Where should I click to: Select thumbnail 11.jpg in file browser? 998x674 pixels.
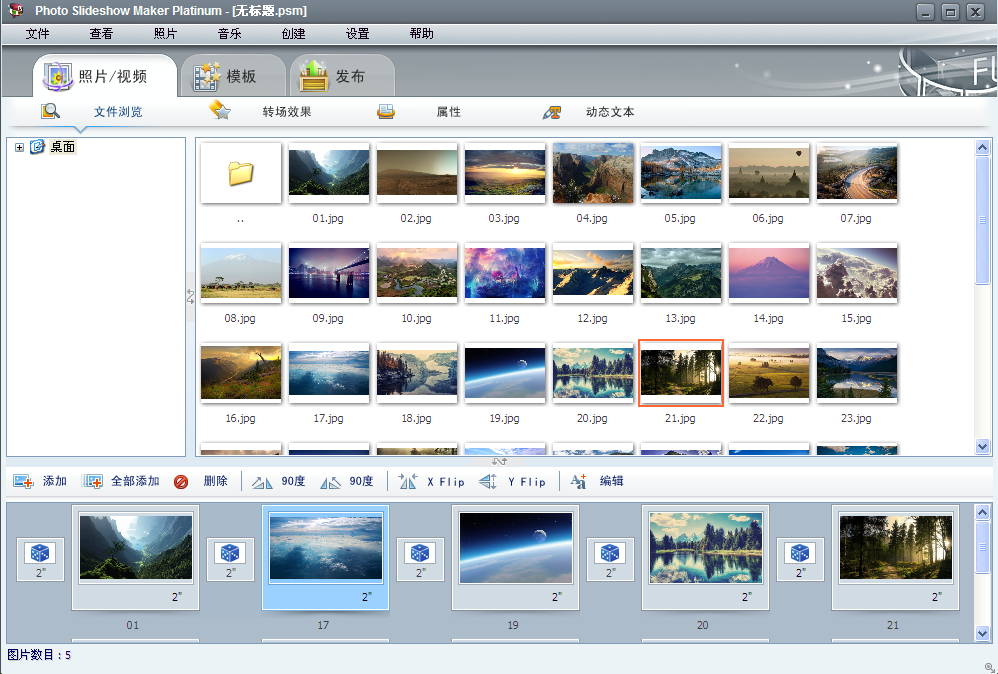(x=505, y=273)
